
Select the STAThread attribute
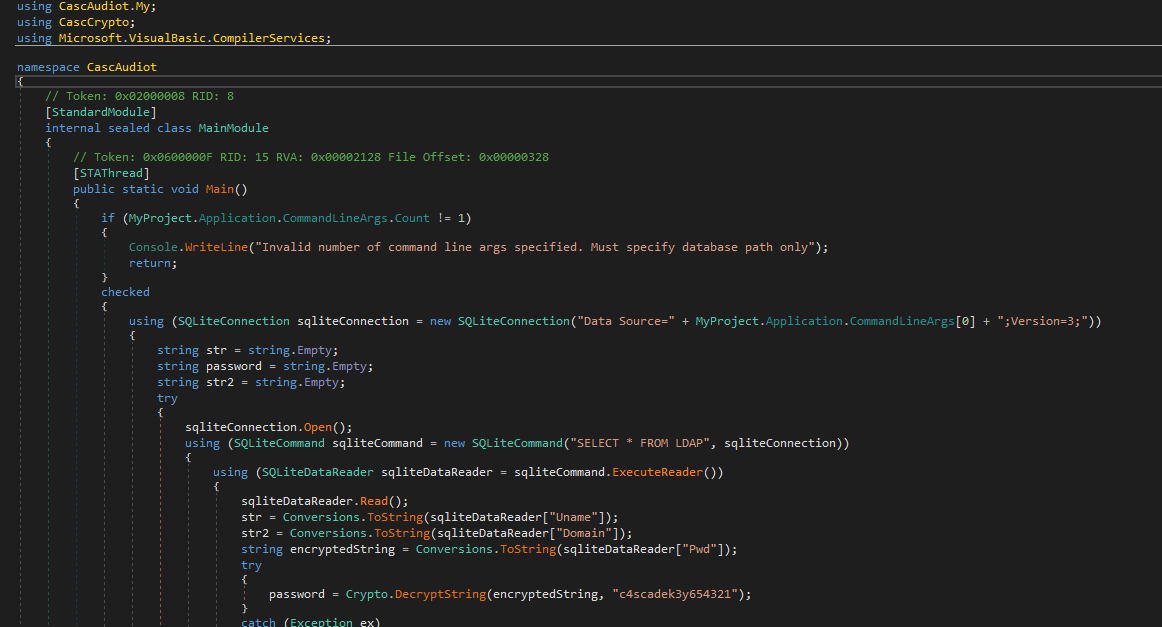111,173
